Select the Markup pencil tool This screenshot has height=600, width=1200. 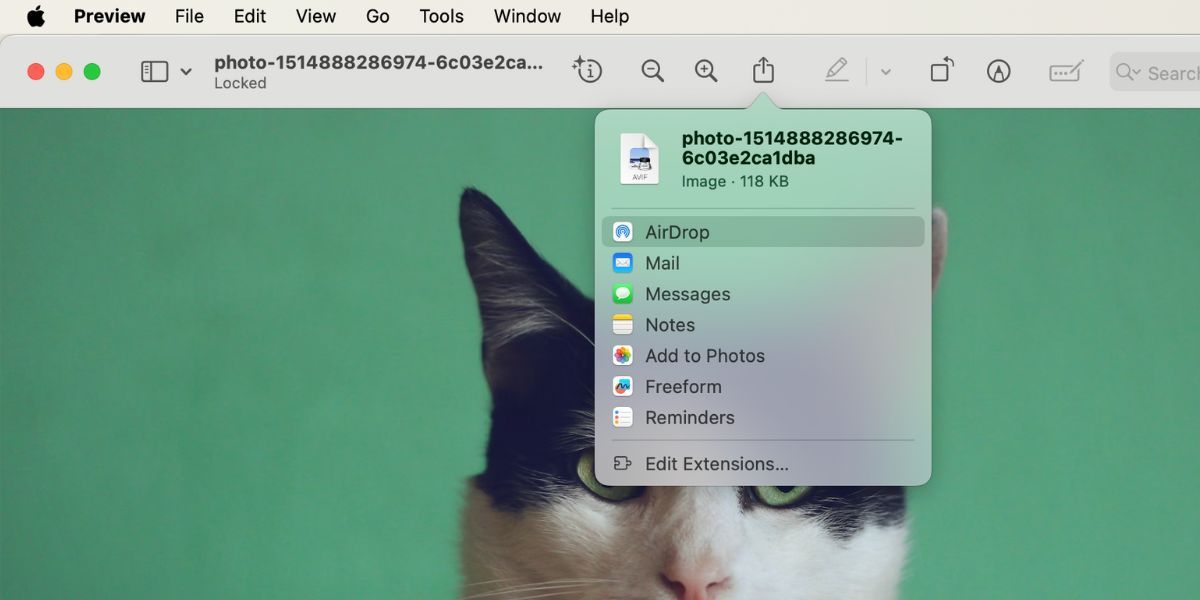837,71
